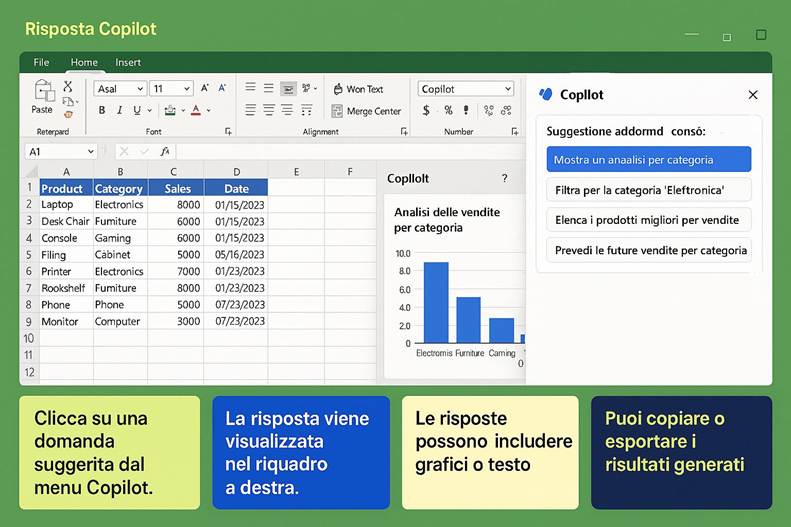Viewport: 791px width, 527px height.
Task: Align text right in Alignment group
Action: 287,110
